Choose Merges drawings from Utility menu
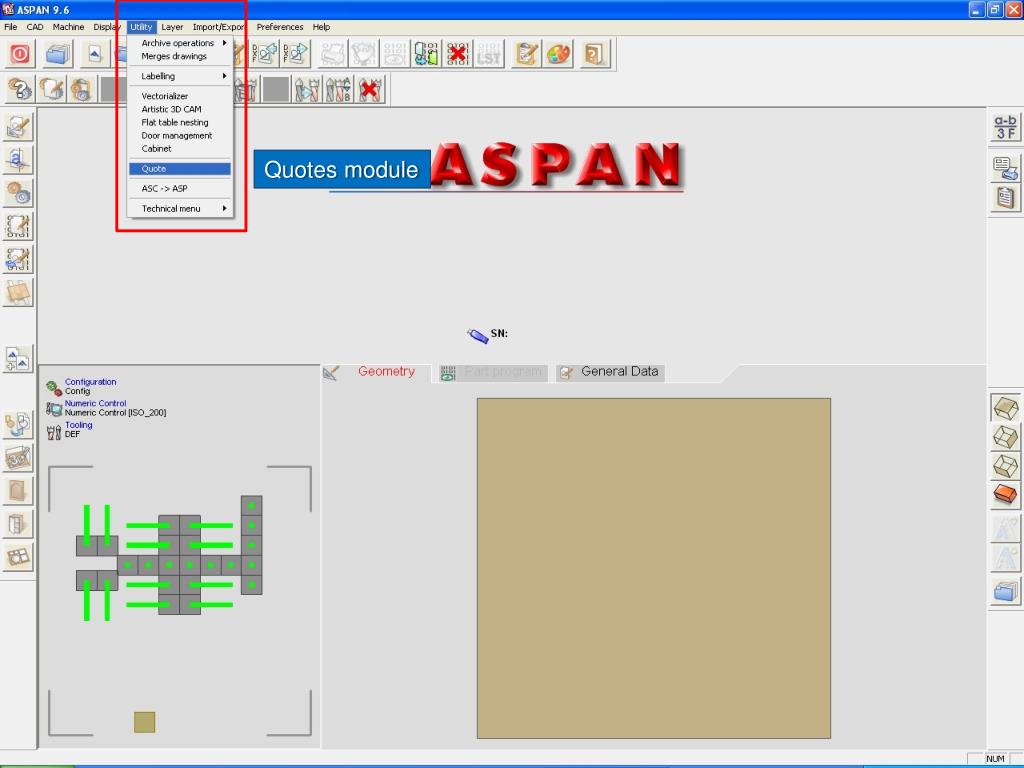1024x768 pixels. [x=180, y=56]
